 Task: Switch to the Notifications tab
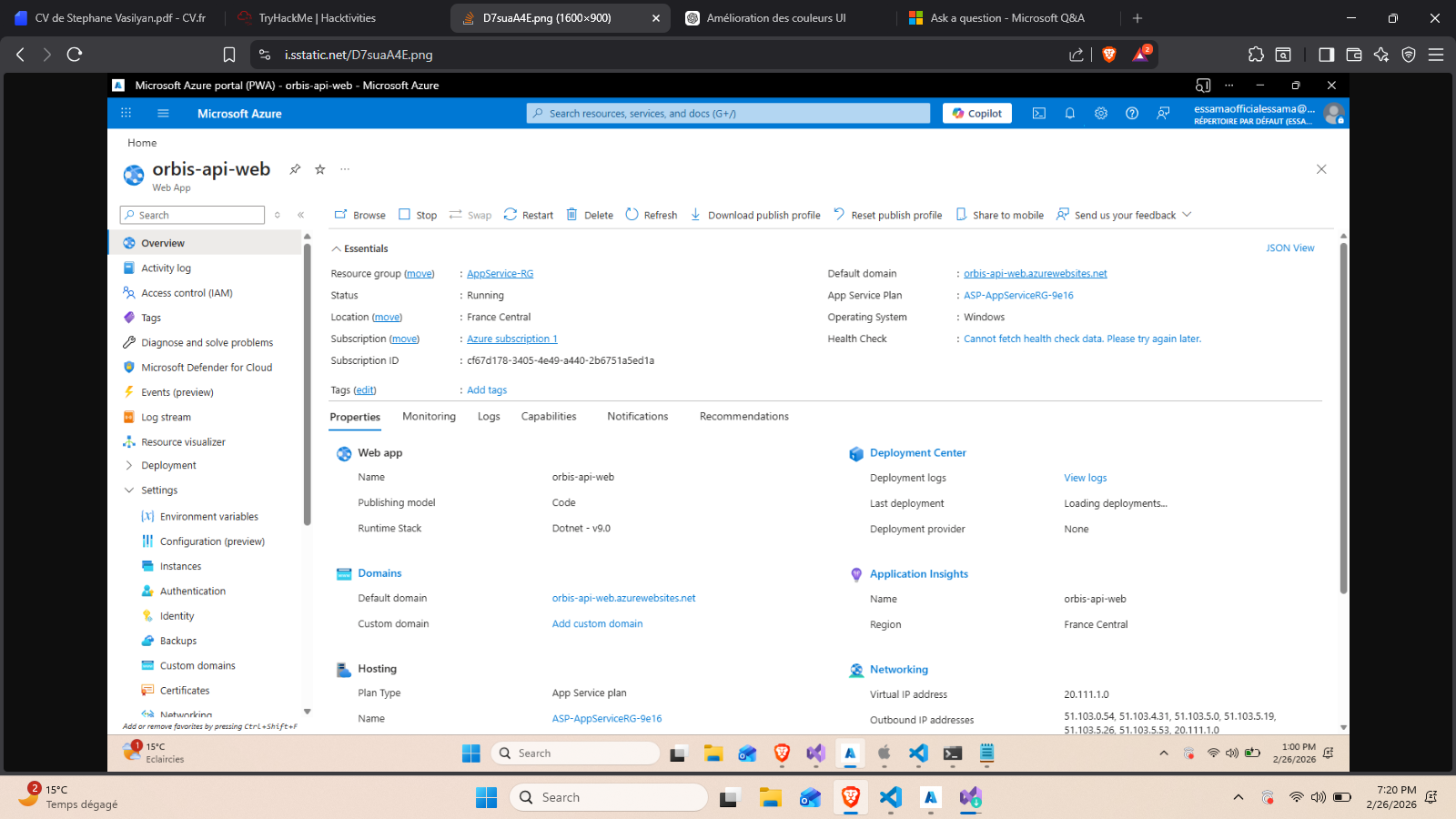(638, 417)
